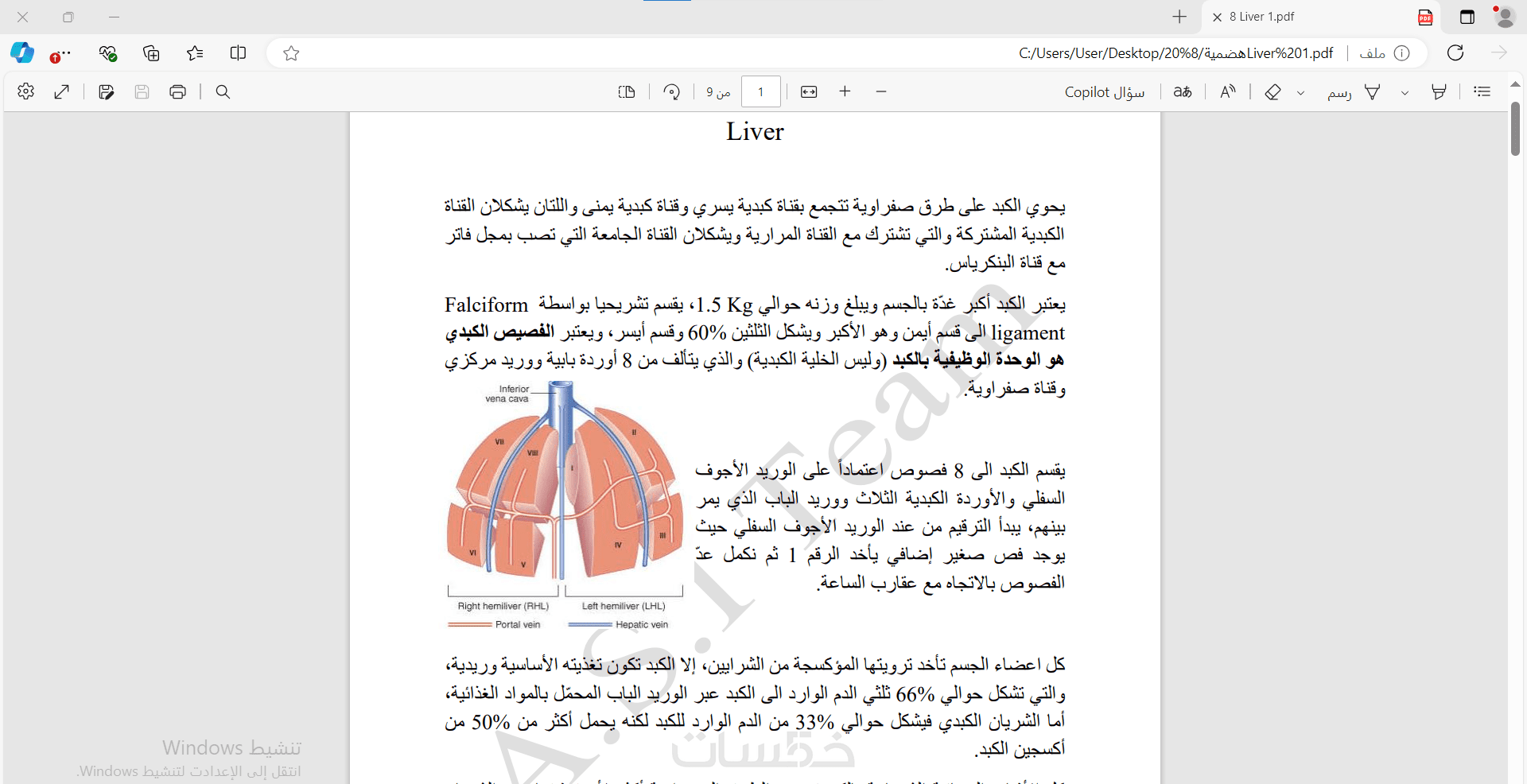Click the 'Hepatic vein' legend label

coord(642,624)
